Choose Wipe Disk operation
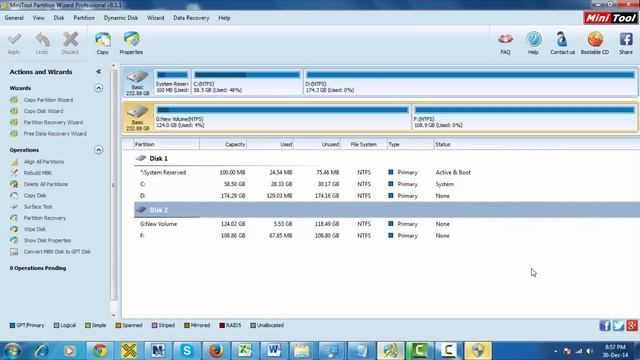The image size is (640, 360). 34,229
